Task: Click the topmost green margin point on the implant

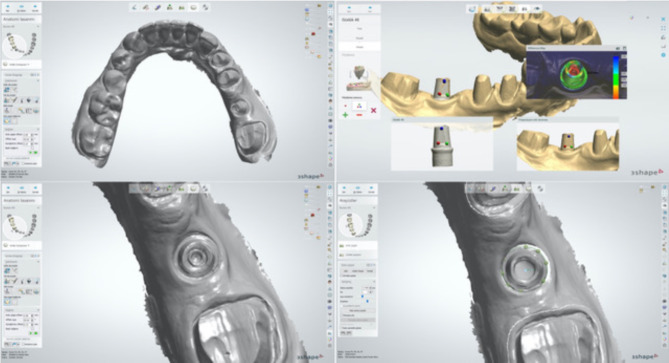Action: click(526, 247)
